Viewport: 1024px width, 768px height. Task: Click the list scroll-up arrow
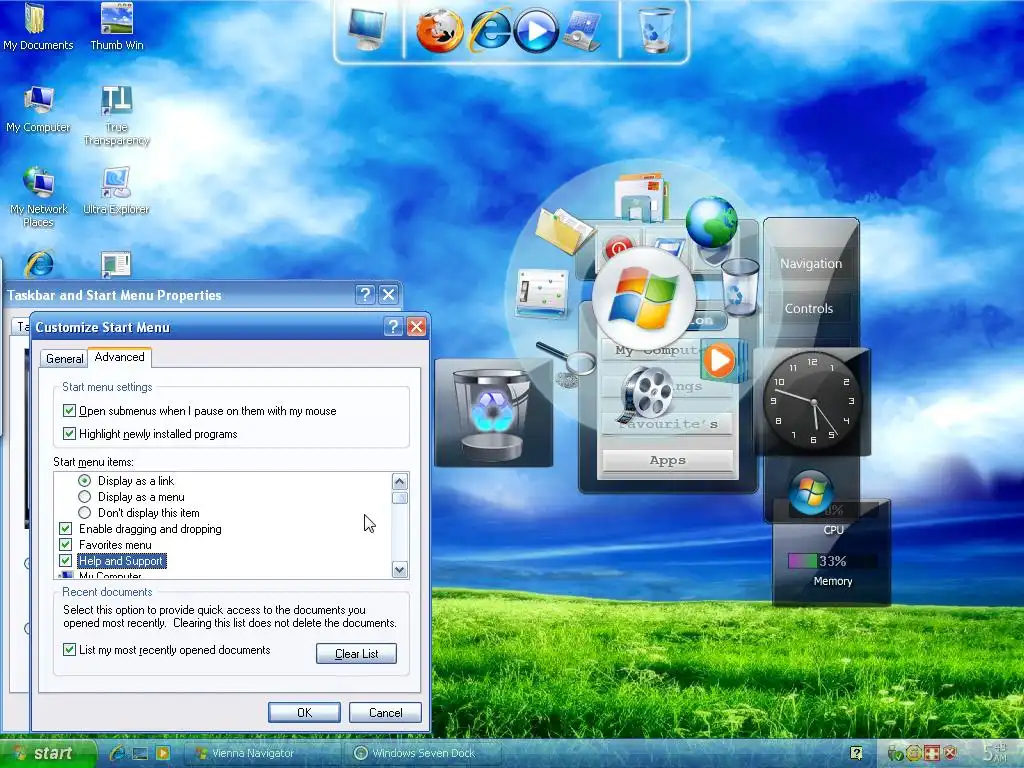pos(400,482)
